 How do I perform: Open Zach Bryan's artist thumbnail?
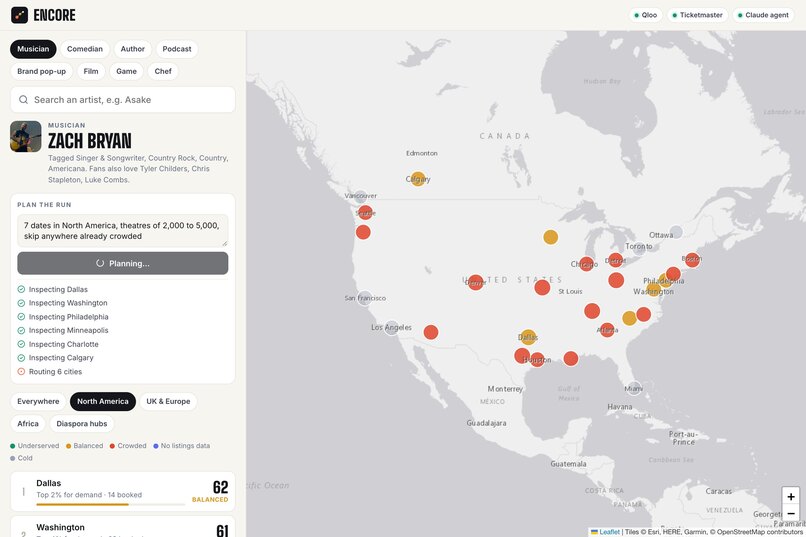[26, 137]
